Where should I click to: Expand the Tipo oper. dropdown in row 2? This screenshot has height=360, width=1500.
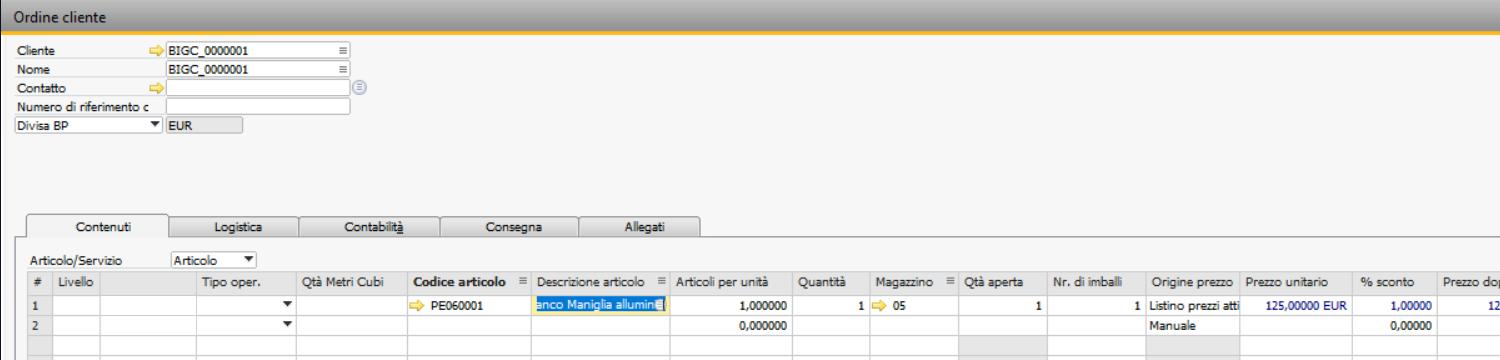[x=288, y=325]
